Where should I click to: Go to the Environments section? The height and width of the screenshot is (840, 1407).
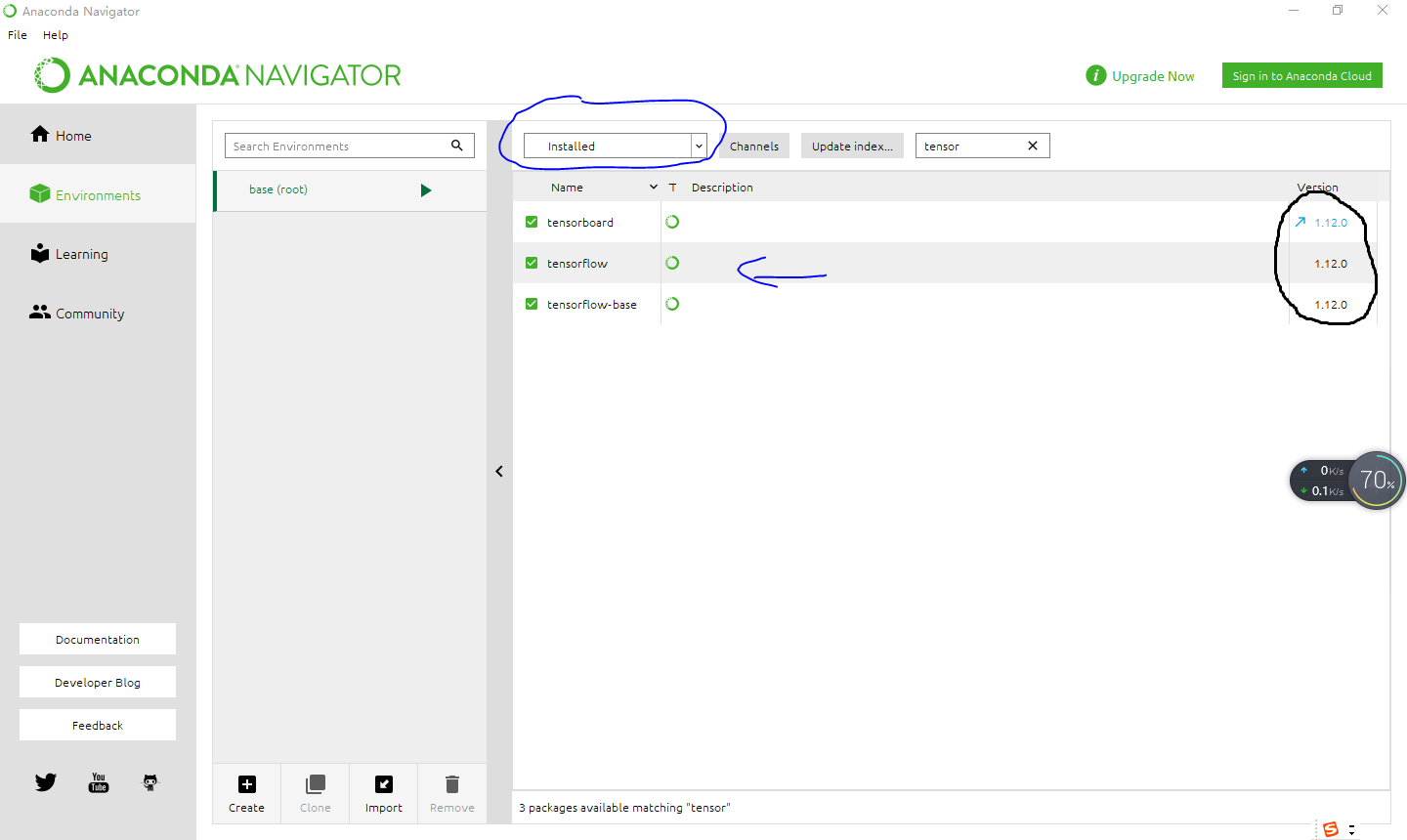pos(98,194)
